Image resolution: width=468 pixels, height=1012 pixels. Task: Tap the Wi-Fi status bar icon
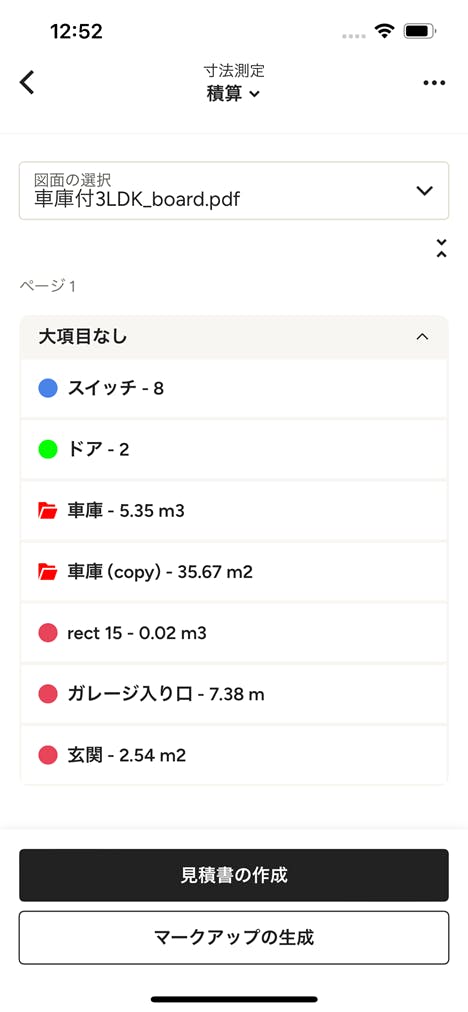click(385, 31)
